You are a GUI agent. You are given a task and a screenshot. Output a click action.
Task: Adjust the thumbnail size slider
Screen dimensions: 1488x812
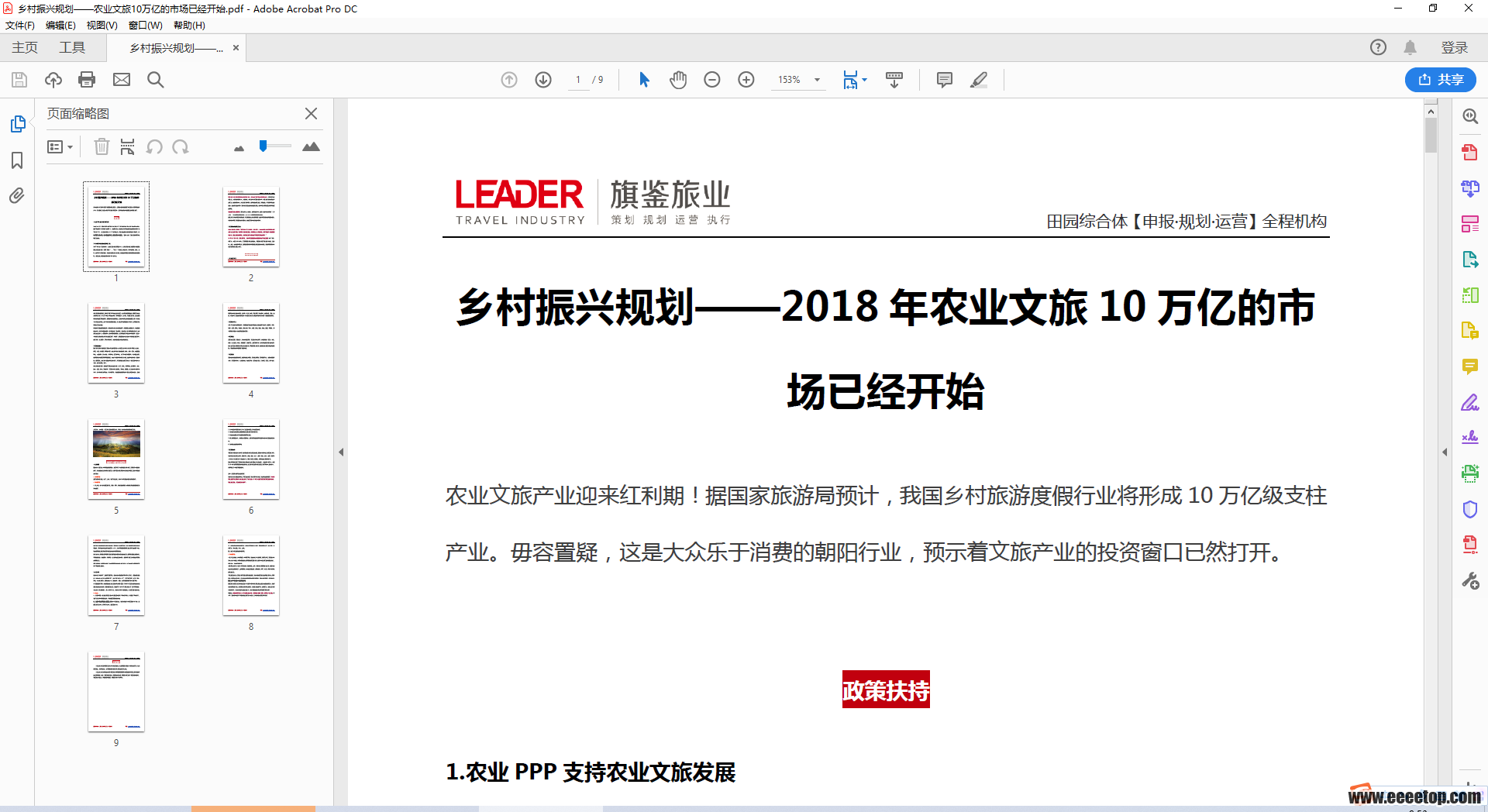pos(263,146)
